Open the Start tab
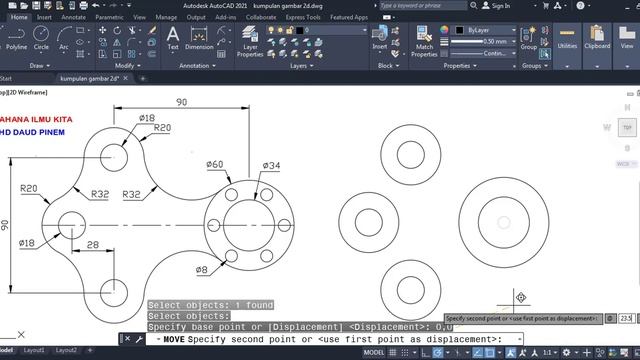 pos(6,78)
